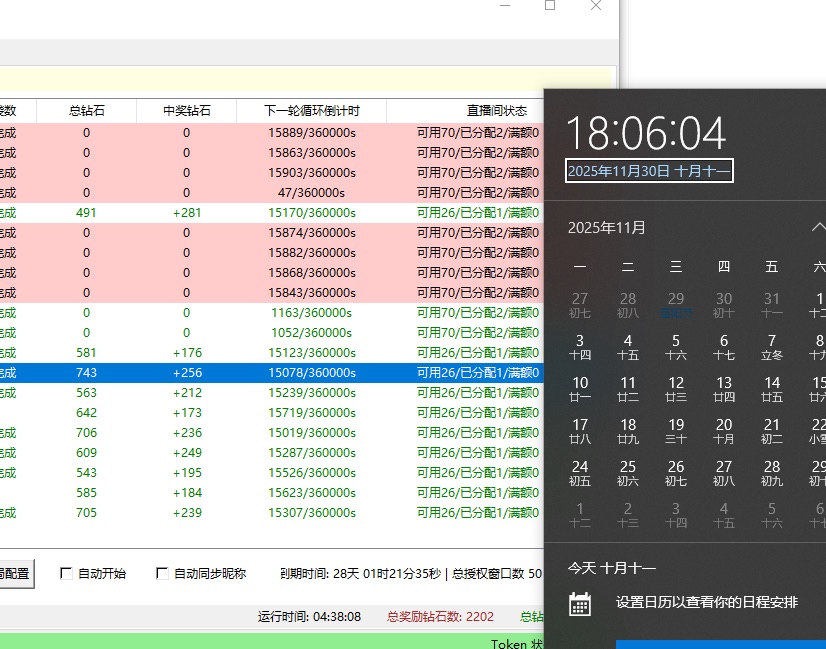Check the 自动开始 checkbox
The height and width of the screenshot is (649, 826).
(x=66, y=570)
